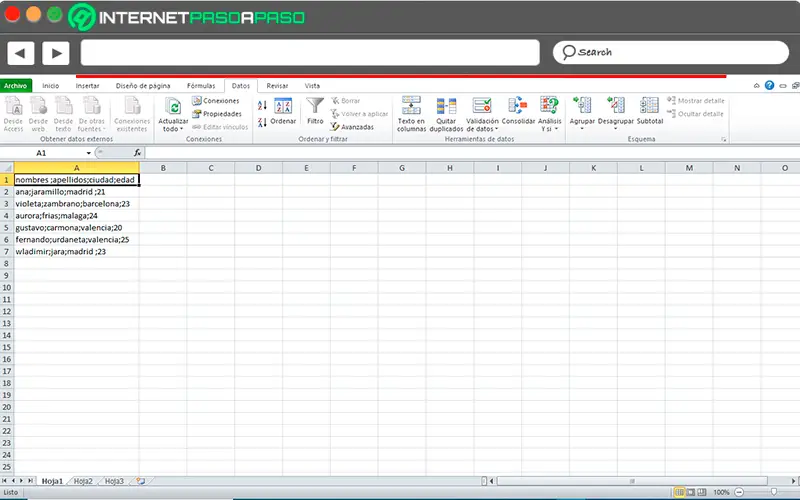Open the Archivo tab
The image size is (800, 500).
pyautogui.click(x=16, y=86)
